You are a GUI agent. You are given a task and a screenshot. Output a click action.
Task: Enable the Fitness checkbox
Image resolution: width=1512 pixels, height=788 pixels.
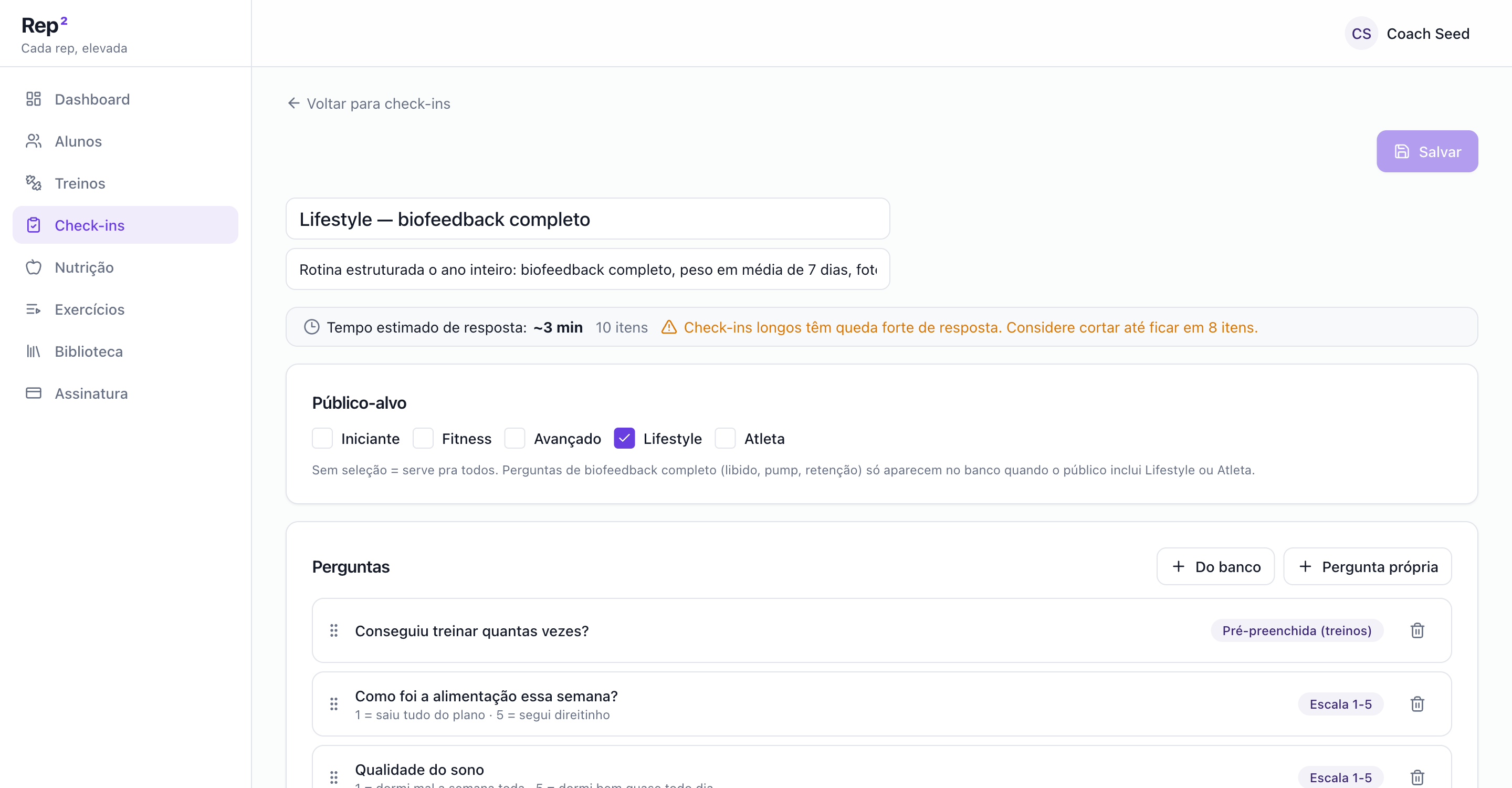[x=423, y=439]
